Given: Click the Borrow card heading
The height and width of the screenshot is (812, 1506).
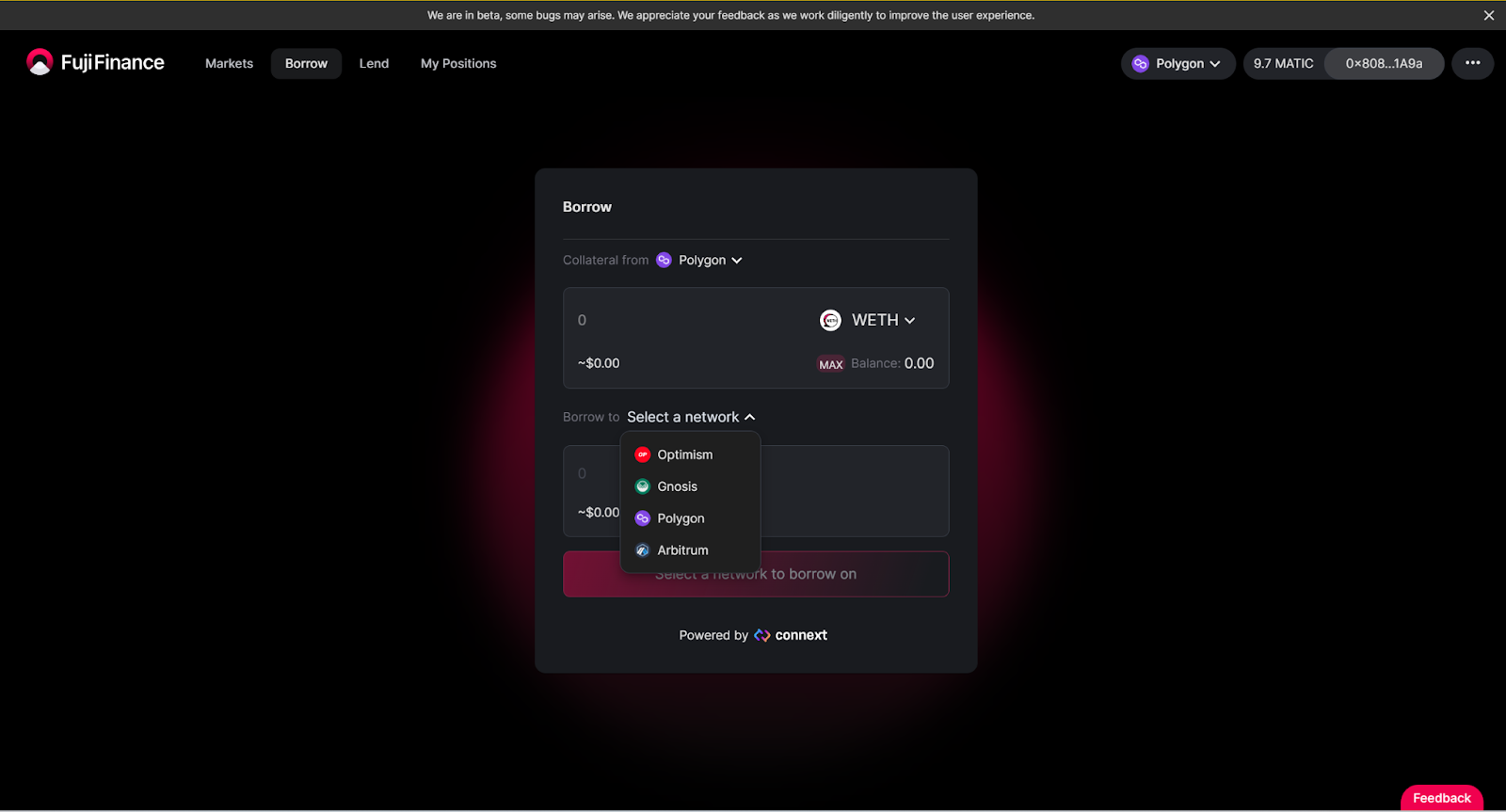Looking at the screenshot, I should point(587,207).
